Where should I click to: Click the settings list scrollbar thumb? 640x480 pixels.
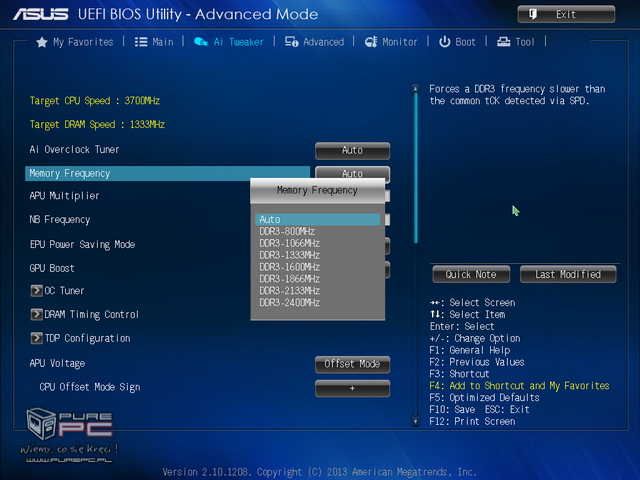click(416, 168)
